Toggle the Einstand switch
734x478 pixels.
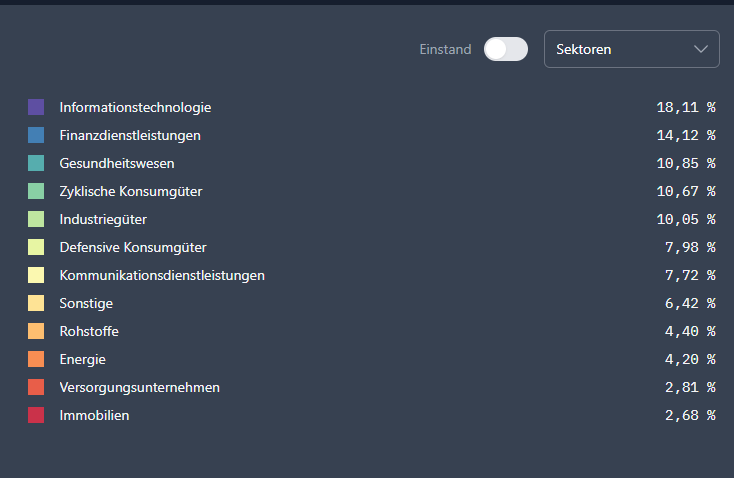tap(505, 49)
